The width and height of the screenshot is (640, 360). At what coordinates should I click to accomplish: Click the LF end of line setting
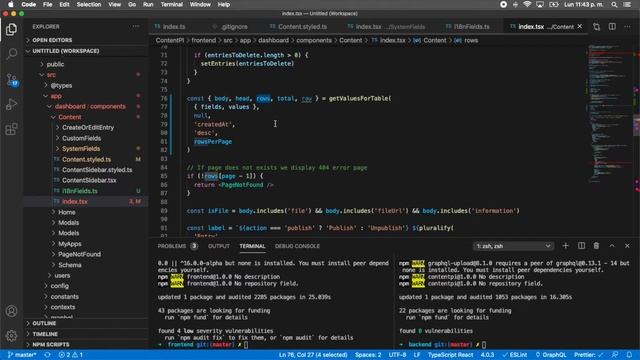(x=417, y=355)
